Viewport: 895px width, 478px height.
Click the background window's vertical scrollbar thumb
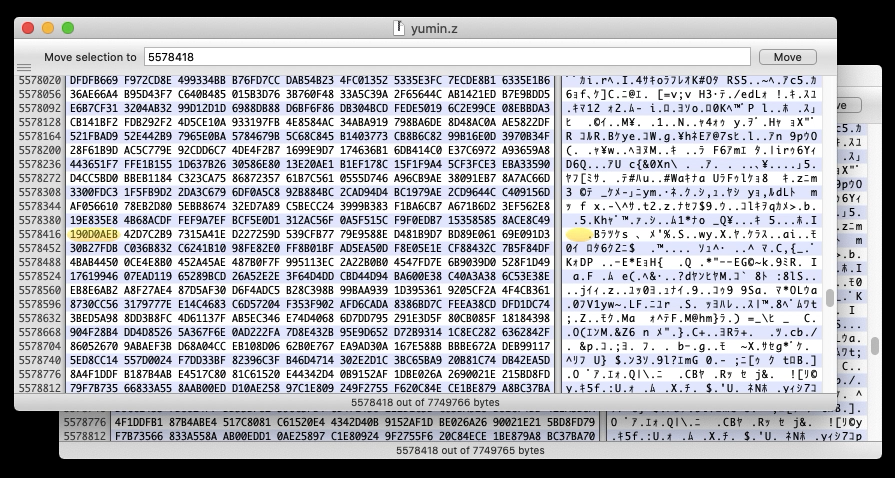click(875, 346)
